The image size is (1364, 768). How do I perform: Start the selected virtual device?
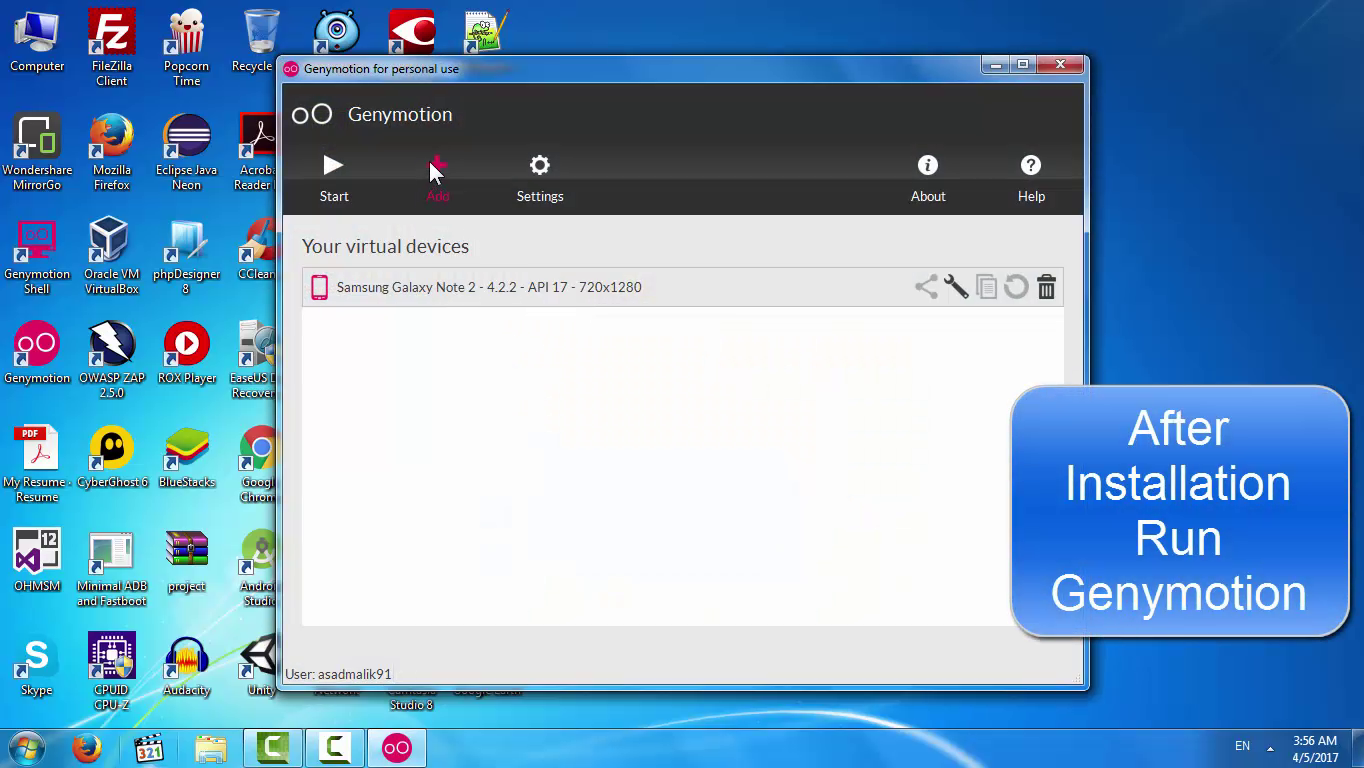(x=334, y=179)
